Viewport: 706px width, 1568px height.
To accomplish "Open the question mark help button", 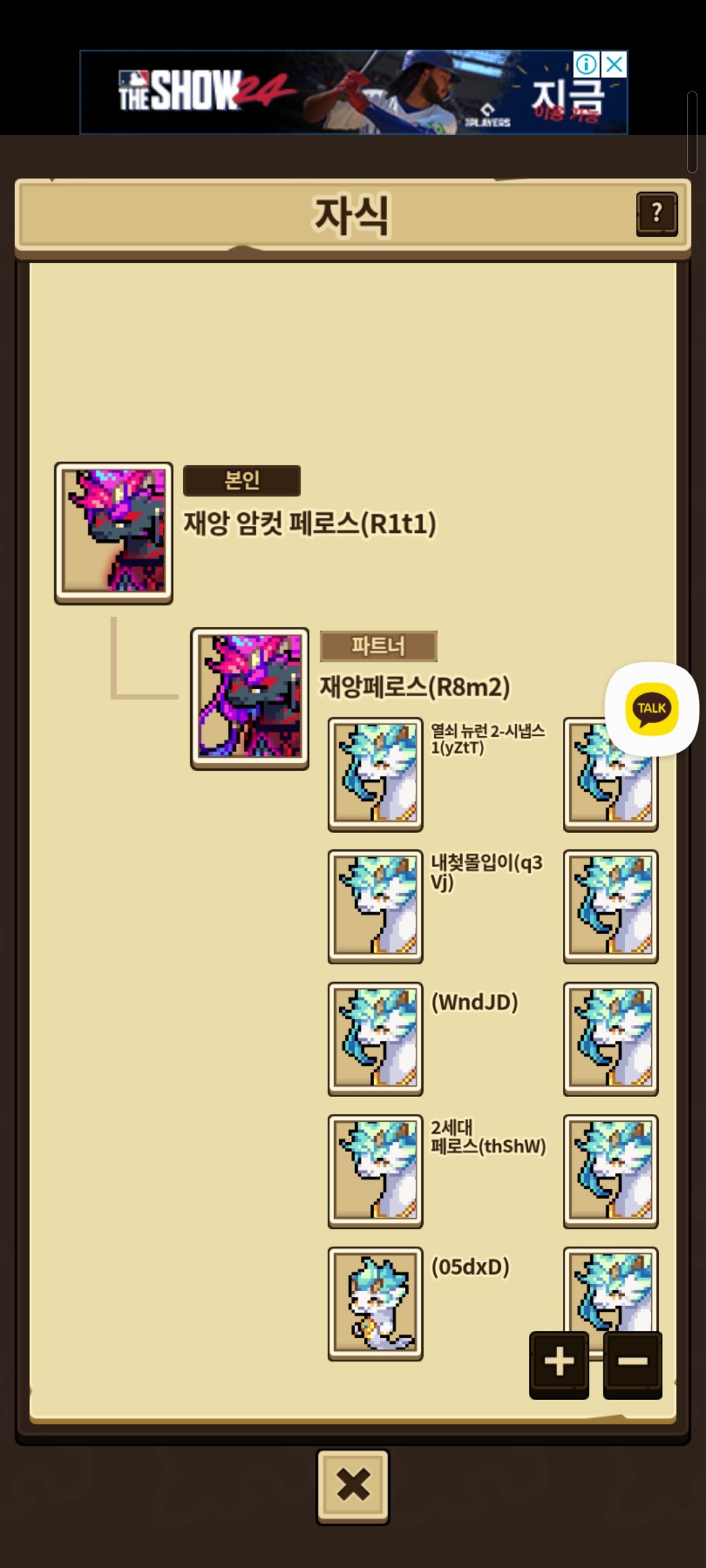I will (x=656, y=214).
